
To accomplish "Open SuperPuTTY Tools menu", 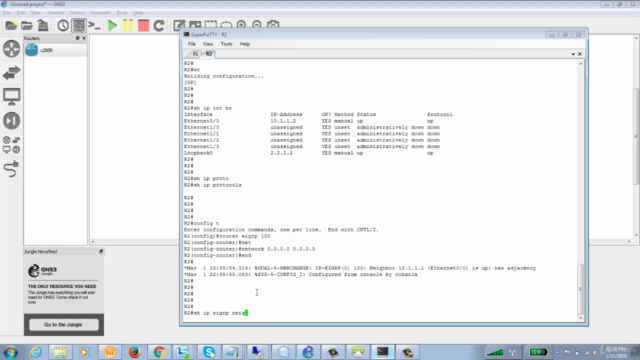I will 226,44.
